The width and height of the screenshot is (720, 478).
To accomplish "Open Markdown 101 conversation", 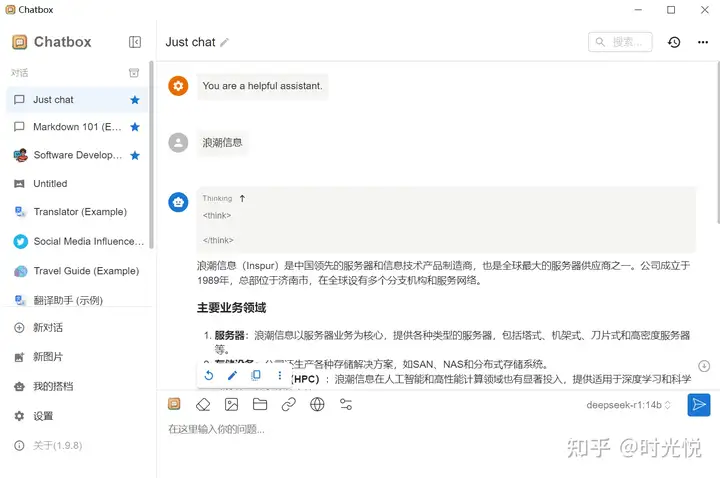I will (x=77, y=127).
